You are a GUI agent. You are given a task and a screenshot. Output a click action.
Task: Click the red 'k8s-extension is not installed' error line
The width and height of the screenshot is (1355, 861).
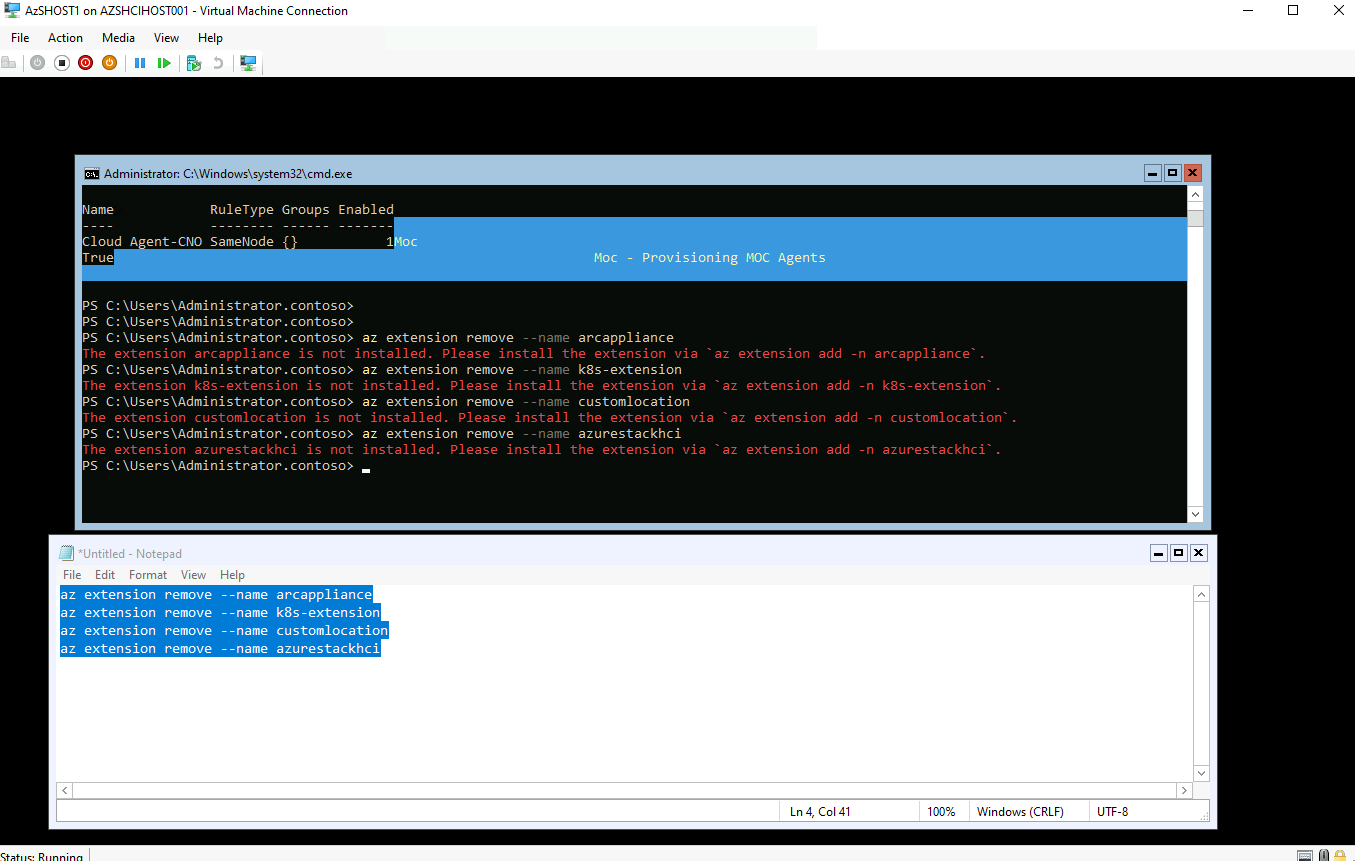point(542,386)
